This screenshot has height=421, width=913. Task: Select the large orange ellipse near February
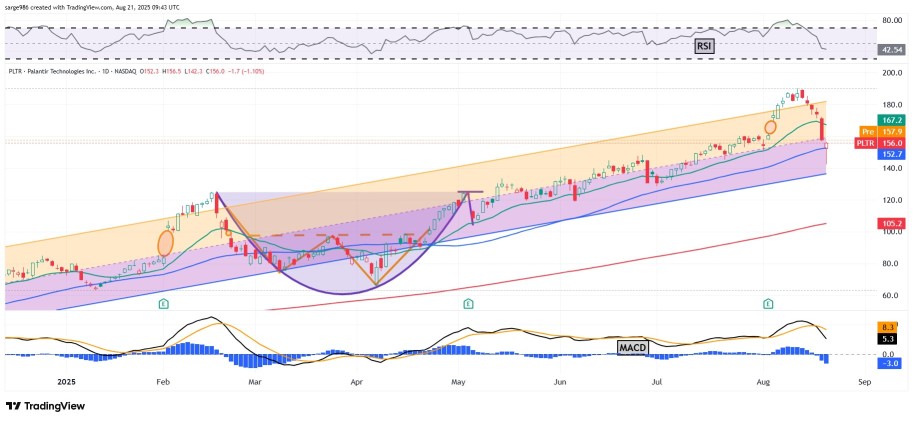click(165, 243)
